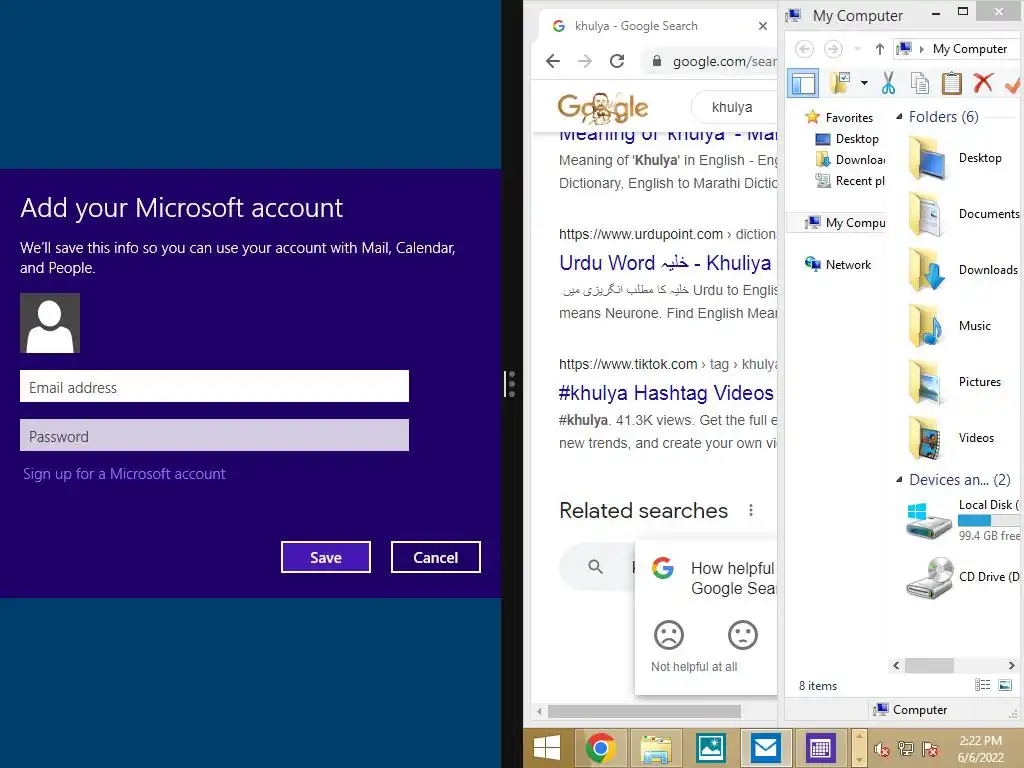Click the Cut scissors icon in My Computer toolbar
Viewport: 1024px width, 768px height.
(x=888, y=83)
